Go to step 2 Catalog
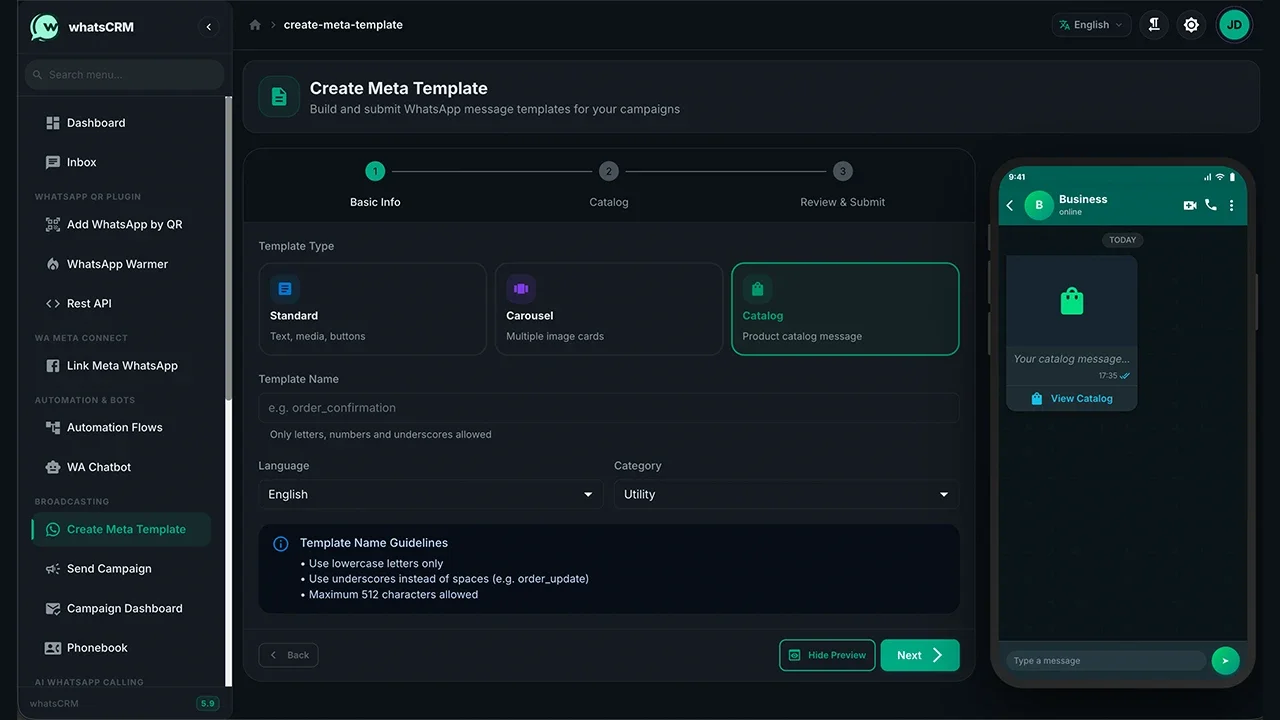Screen dimensions: 1280x720 click(609, 185)
